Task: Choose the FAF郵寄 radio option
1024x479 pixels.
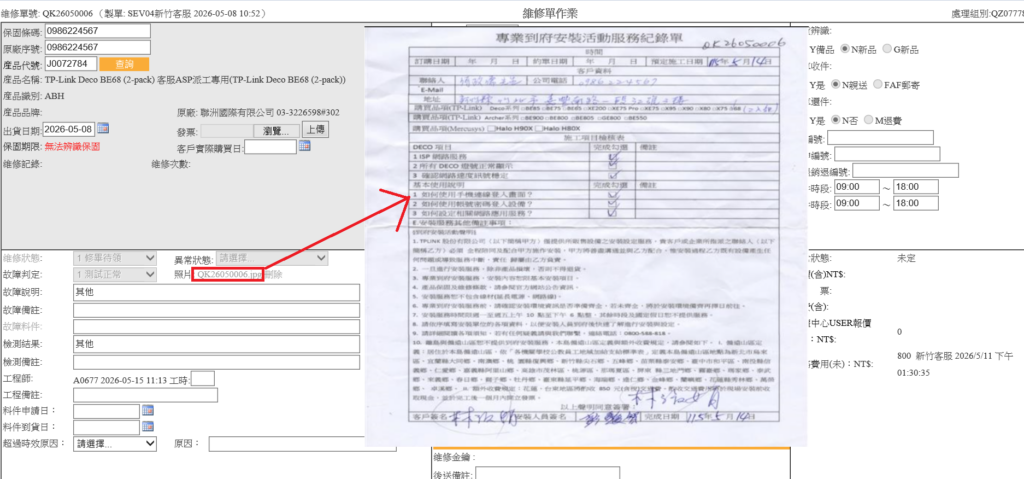Action: tap(876, 84)
